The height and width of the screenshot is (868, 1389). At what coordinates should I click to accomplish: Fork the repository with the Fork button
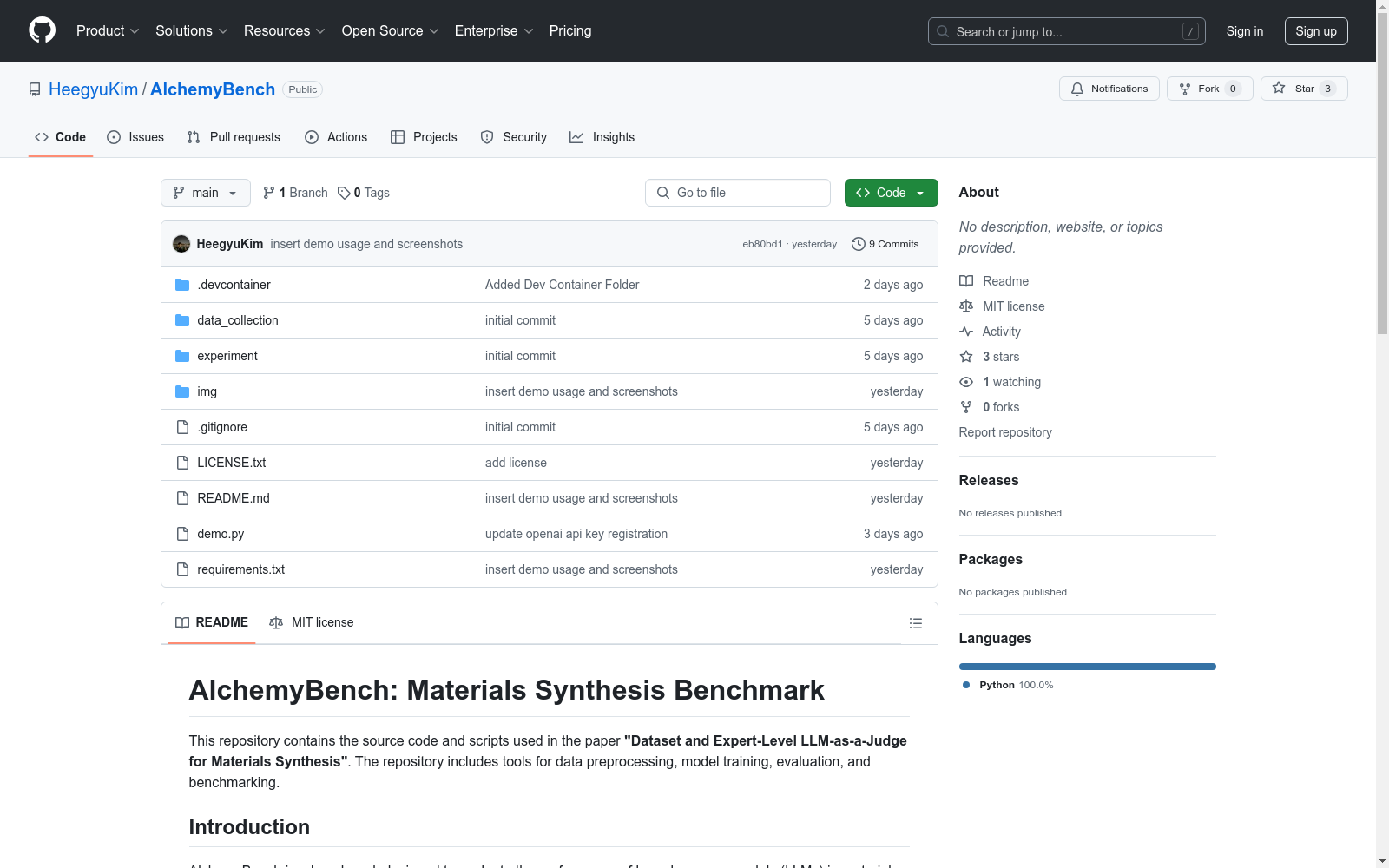(x=1210, y=89)
